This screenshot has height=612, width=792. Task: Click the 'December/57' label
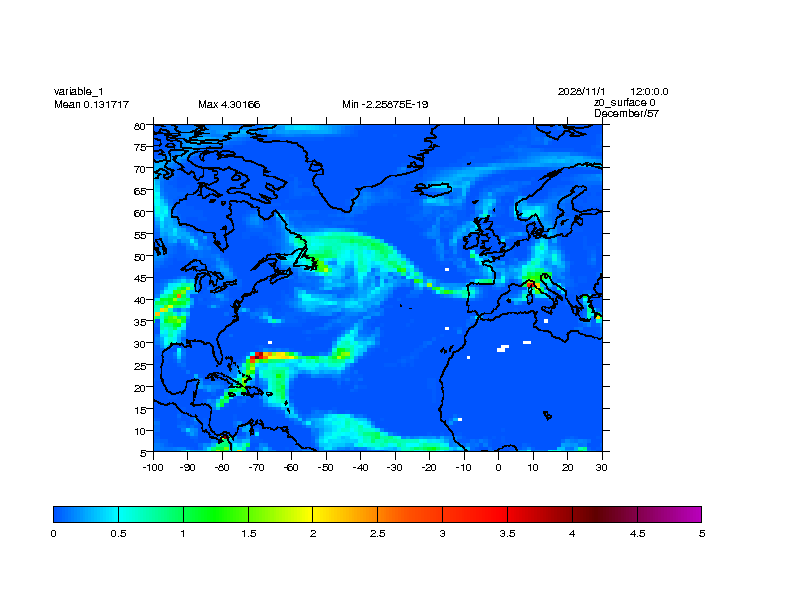point(626,113)
